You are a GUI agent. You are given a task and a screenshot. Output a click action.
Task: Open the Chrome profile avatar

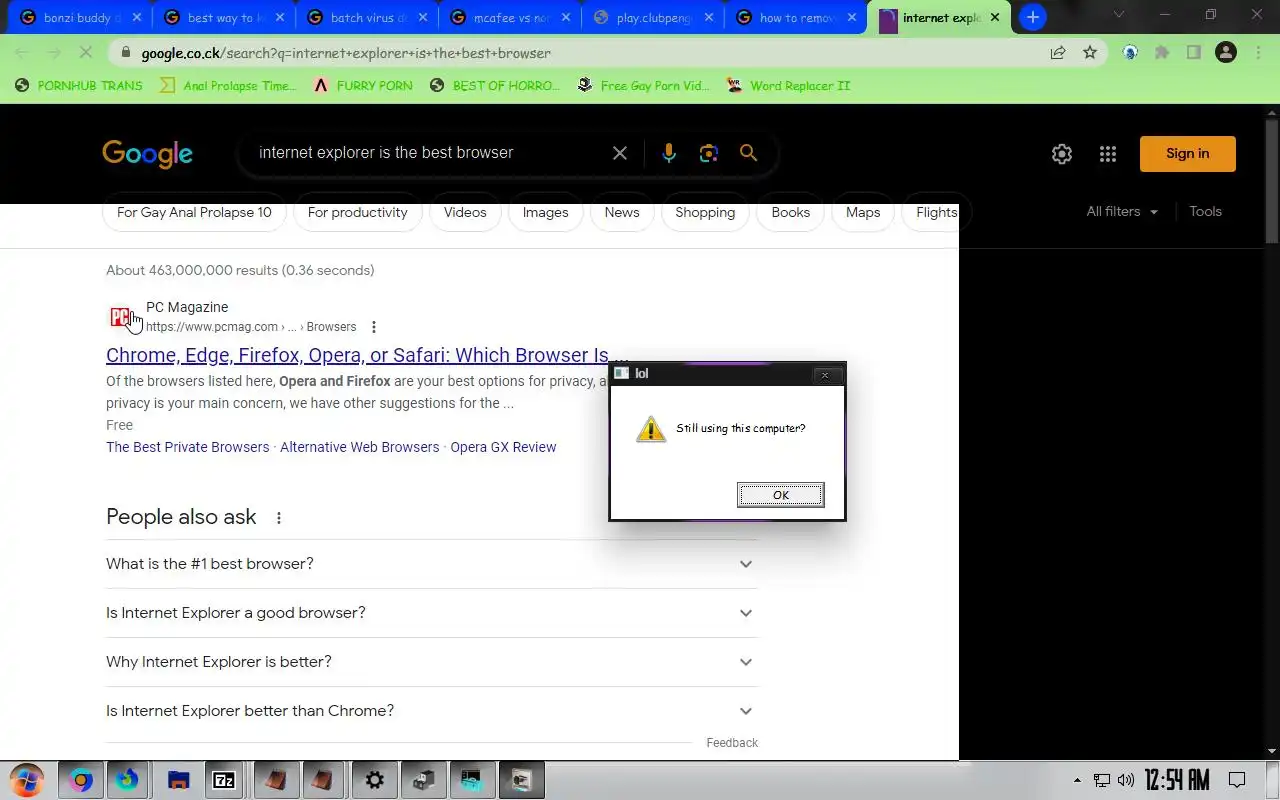coord(1226,53)
